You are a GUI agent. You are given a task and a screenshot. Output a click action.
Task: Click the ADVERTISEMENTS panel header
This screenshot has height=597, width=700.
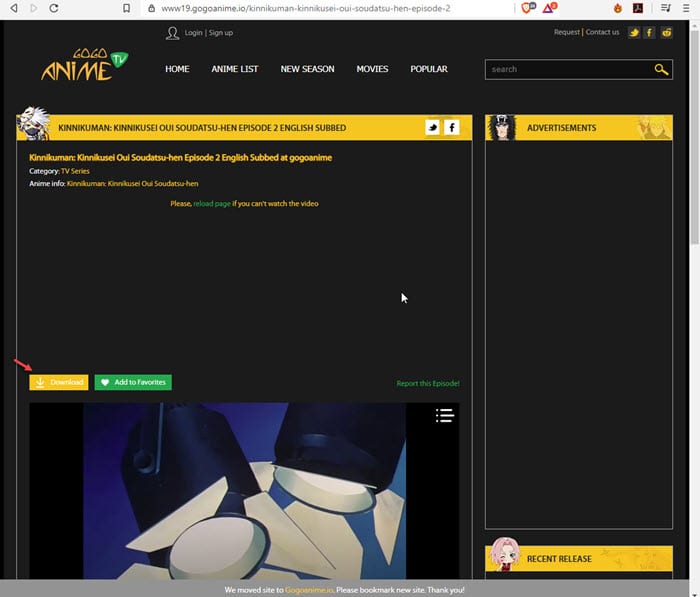tap(579, 128)
